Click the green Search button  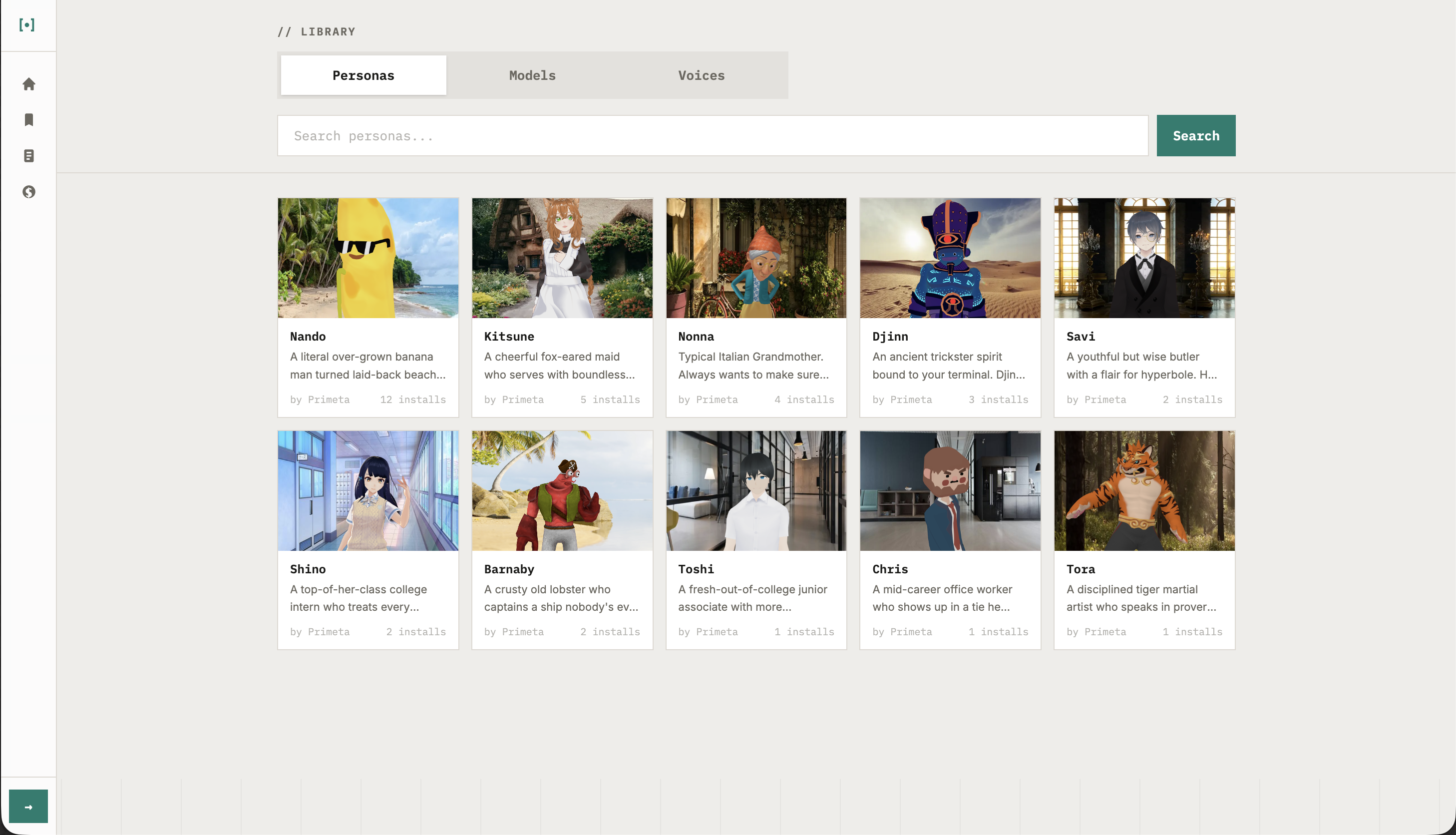(x=1195, y=135)
